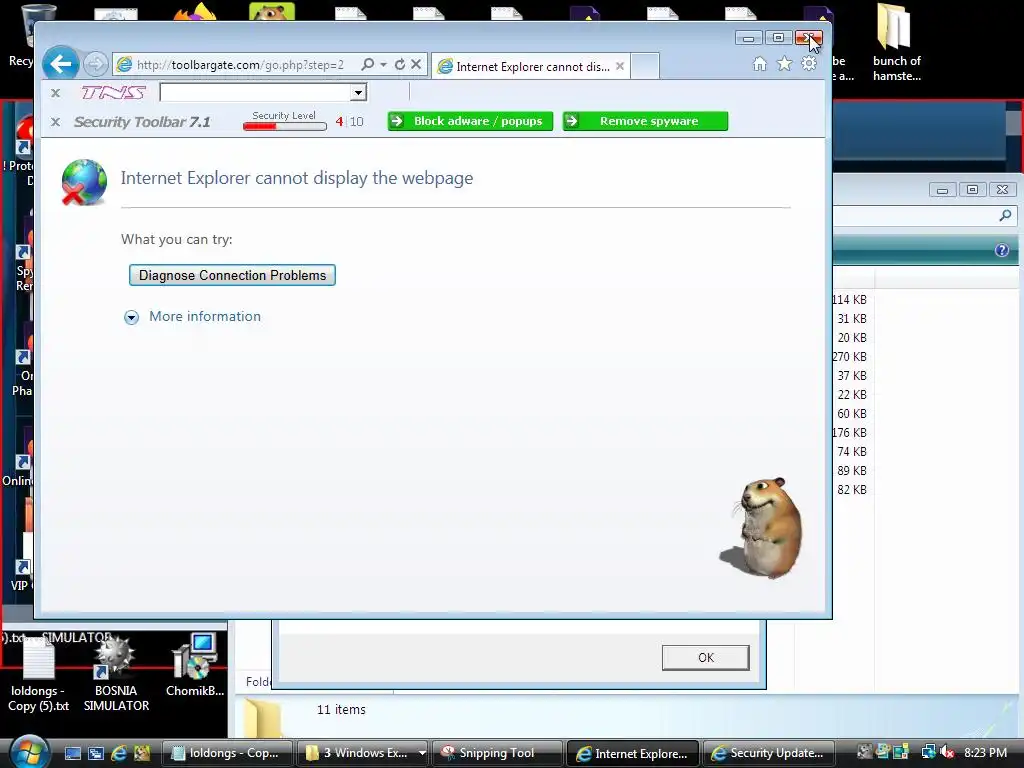
Task: Switch to Snipping Tool on taskbar
Action: click(497, 753)
